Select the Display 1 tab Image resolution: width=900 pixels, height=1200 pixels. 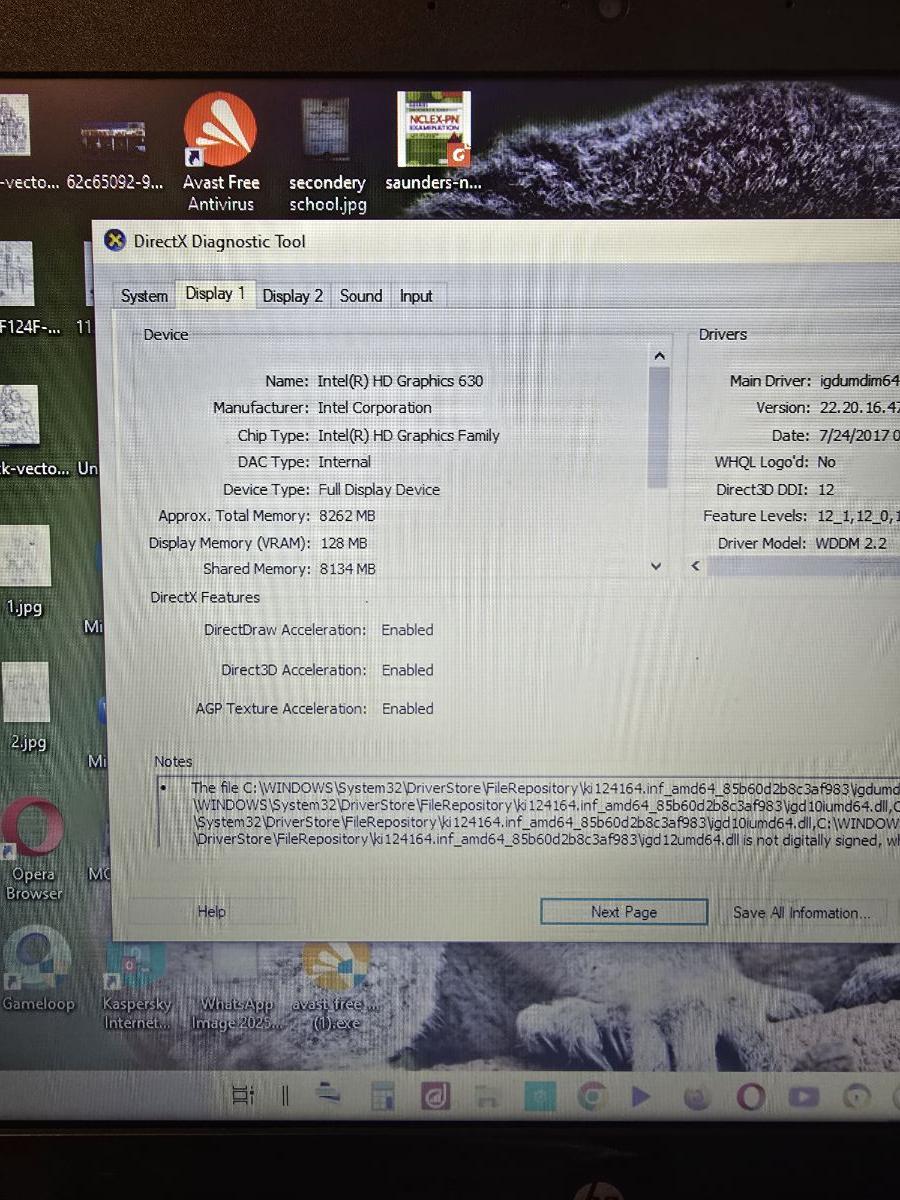[215, 294]
